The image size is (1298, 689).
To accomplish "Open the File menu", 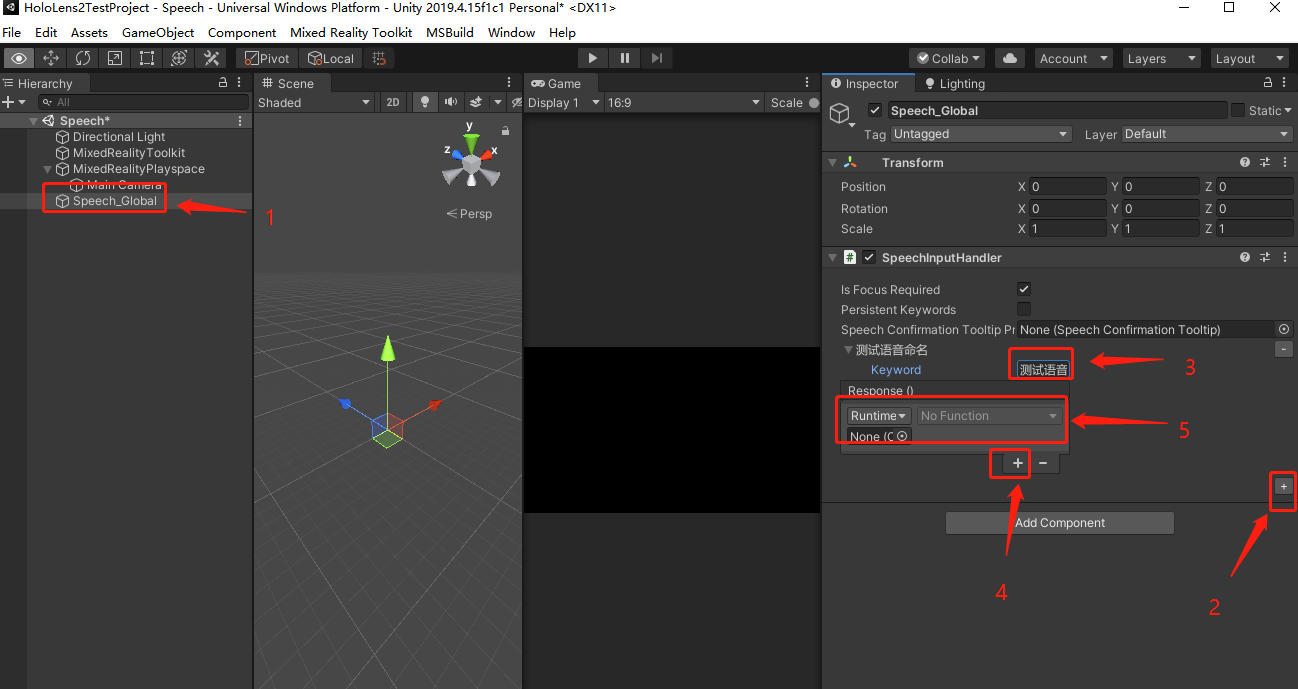I will [x=12, y=32].
